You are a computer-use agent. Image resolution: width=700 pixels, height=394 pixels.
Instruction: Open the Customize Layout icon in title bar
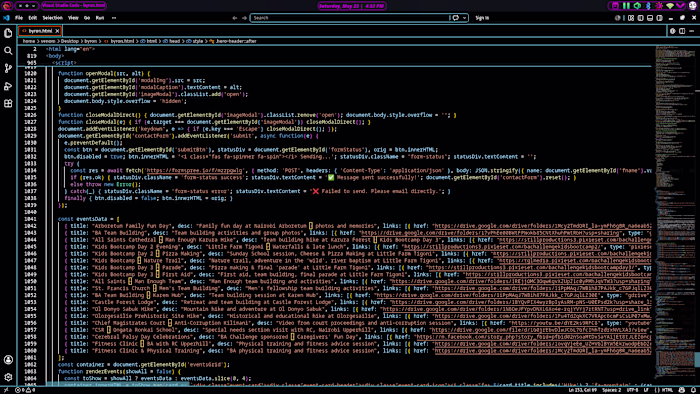631,18
